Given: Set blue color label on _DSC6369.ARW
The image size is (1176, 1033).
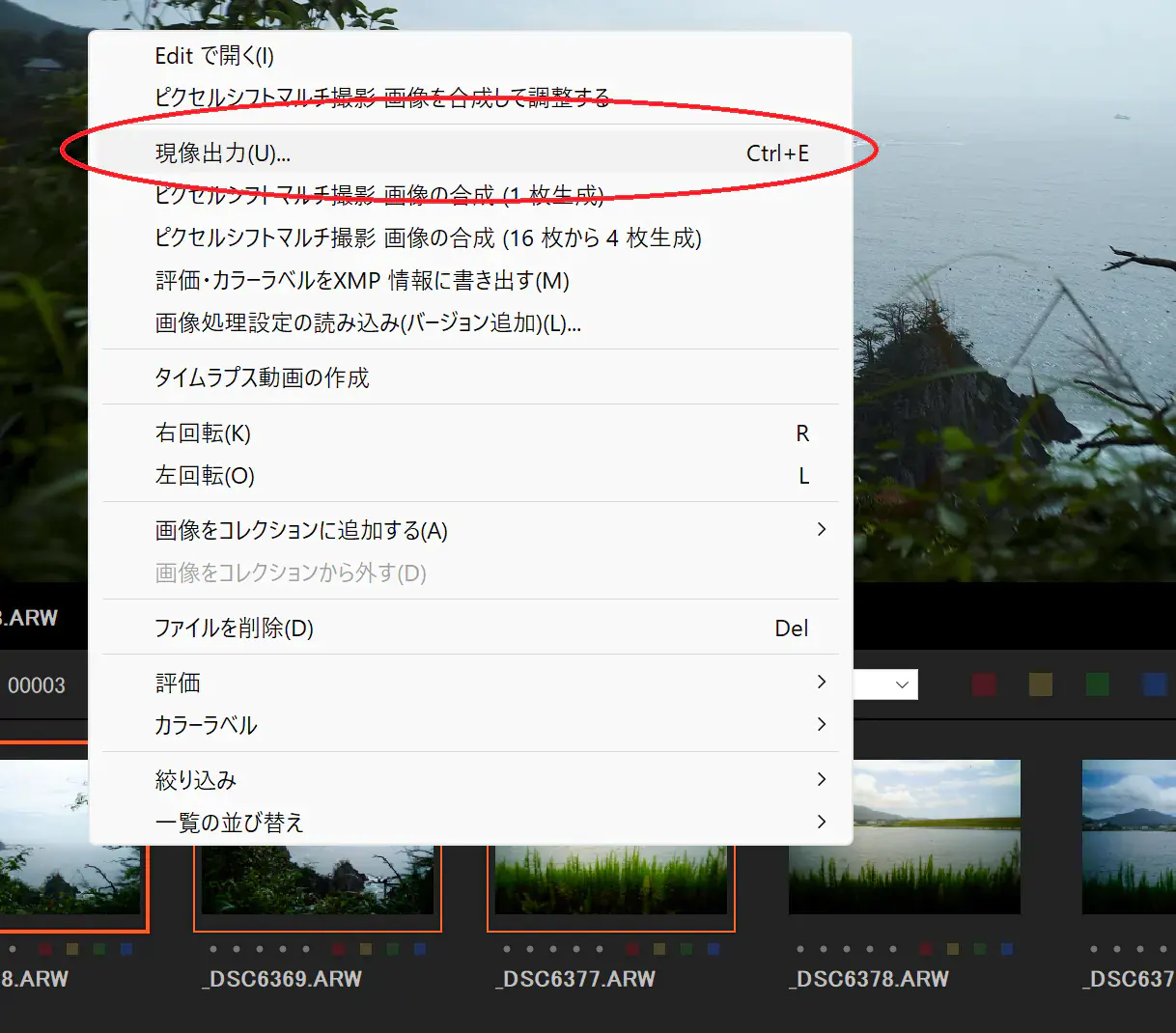Looking at the screenshot, I should click(419, 949).
